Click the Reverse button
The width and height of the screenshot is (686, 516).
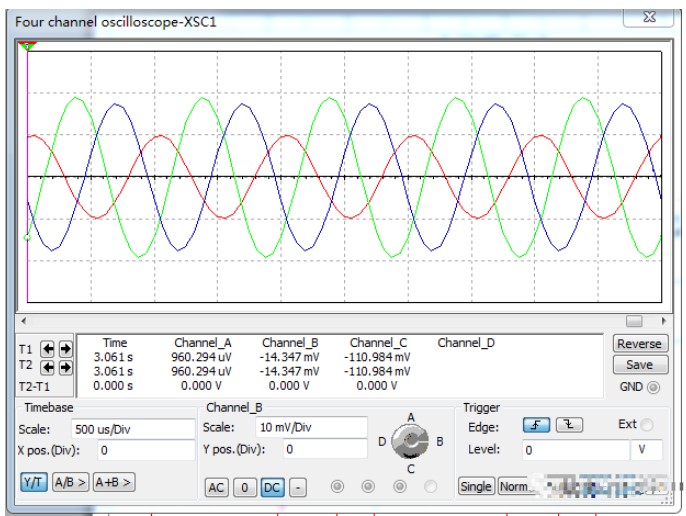pos(640,344)
